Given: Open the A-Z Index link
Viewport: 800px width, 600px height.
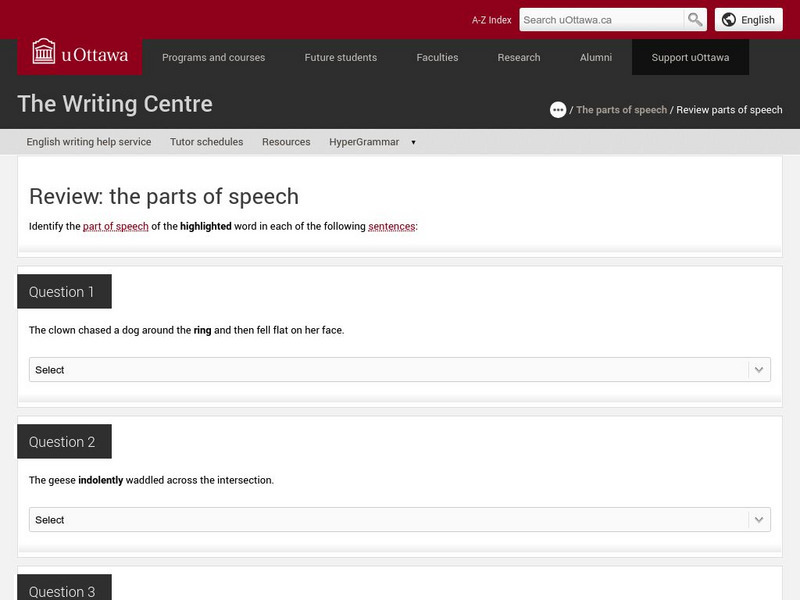Looking at the screenshot, I should pos(491,20).
